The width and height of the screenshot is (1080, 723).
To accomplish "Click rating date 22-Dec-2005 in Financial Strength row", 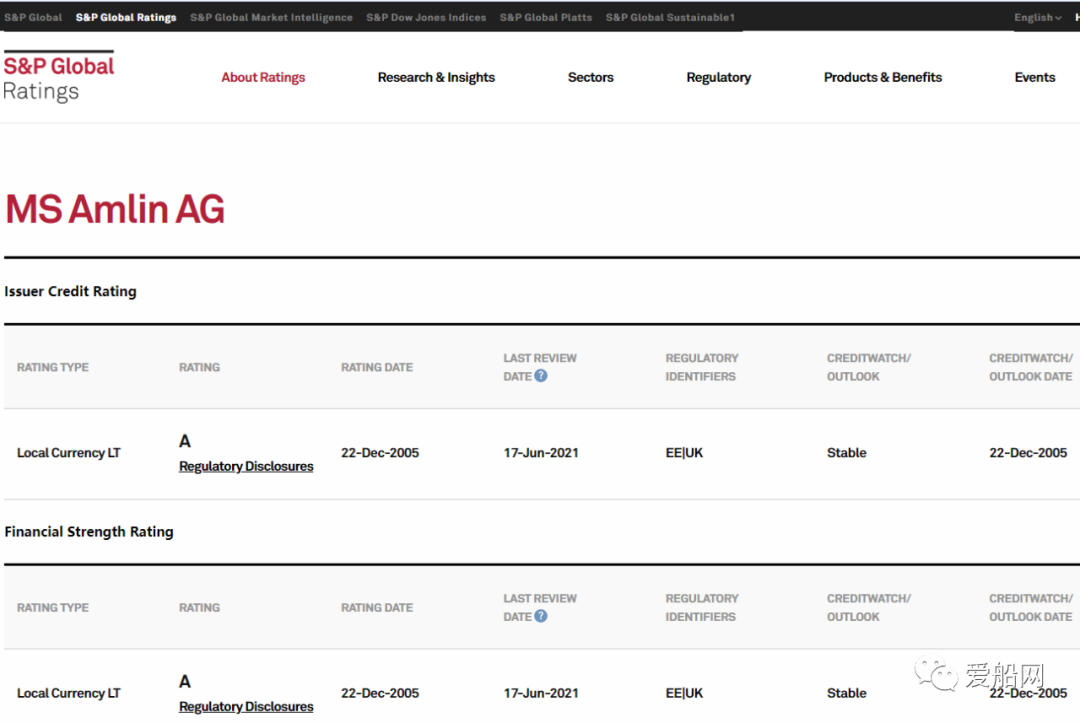I will (380, 693).
